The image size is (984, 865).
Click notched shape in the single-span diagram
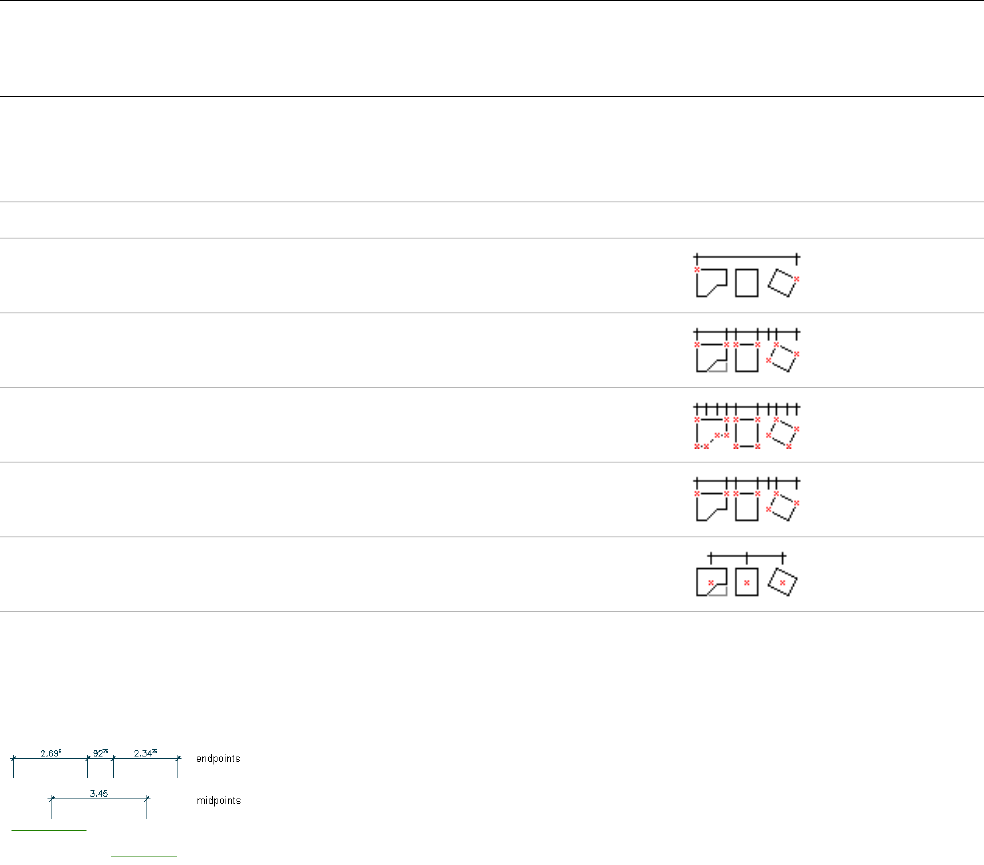coord(710,283)
